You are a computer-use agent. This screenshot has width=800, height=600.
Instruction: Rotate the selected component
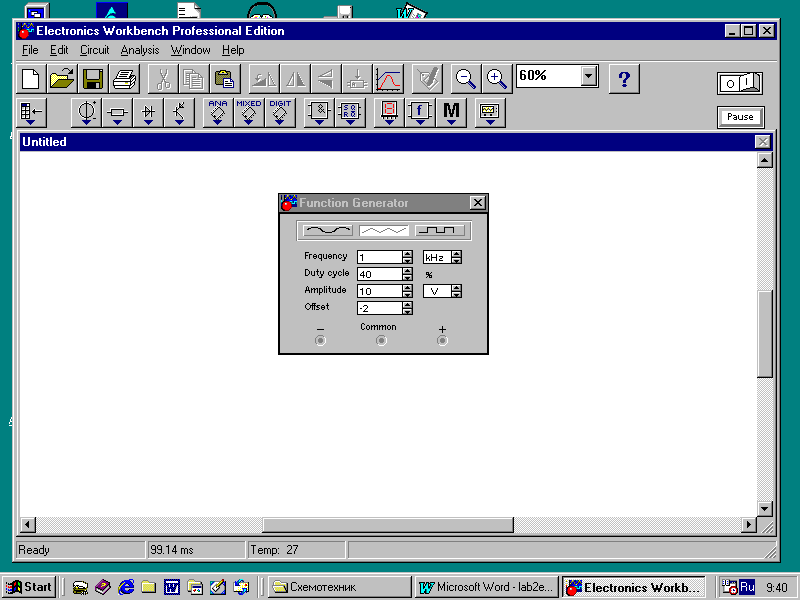(x=264, y=79)
